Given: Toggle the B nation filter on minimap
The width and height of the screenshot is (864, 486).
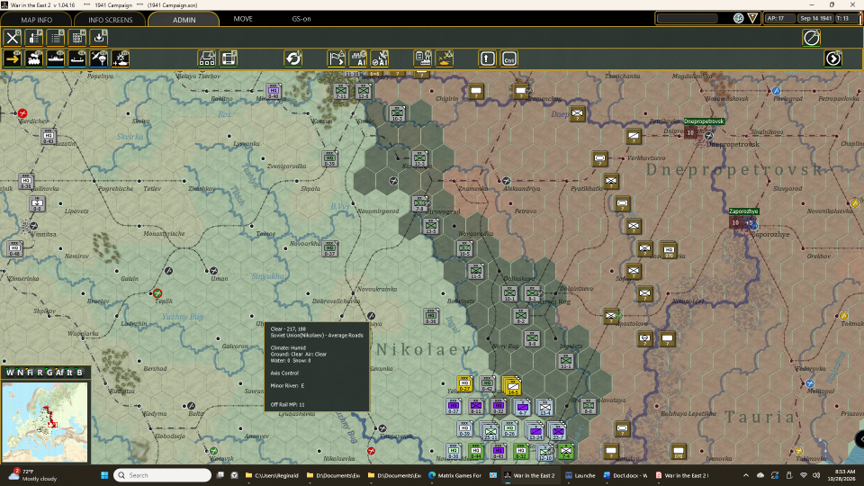Looking at the screenshot, I should point(79,372).
